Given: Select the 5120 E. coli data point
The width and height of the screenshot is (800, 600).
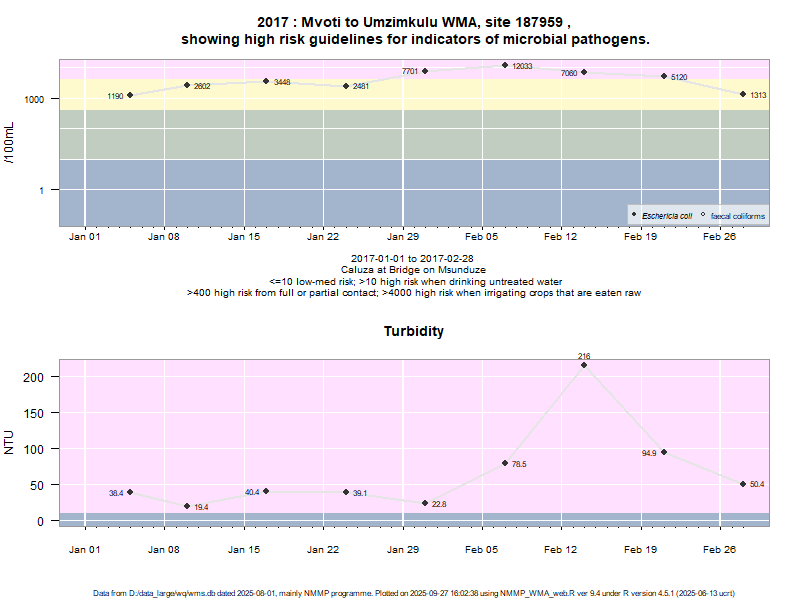Looking at the screenshot, I should point(663,76).
